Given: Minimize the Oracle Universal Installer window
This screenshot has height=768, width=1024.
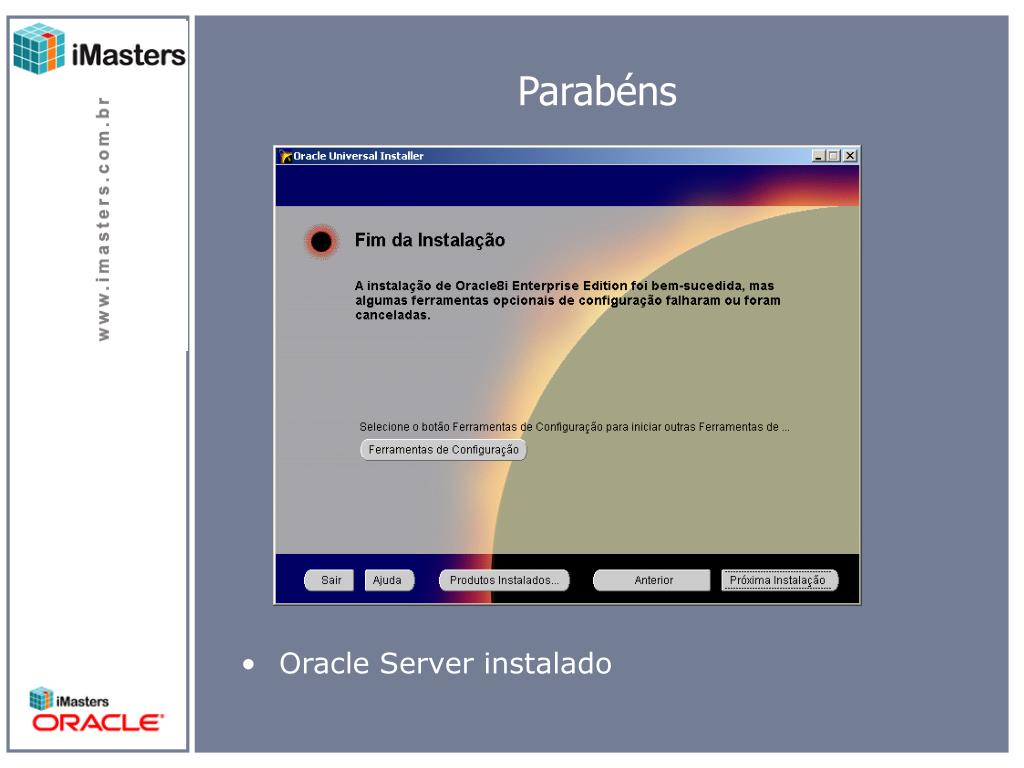Looking at the screenshot, I should [818, 155].
